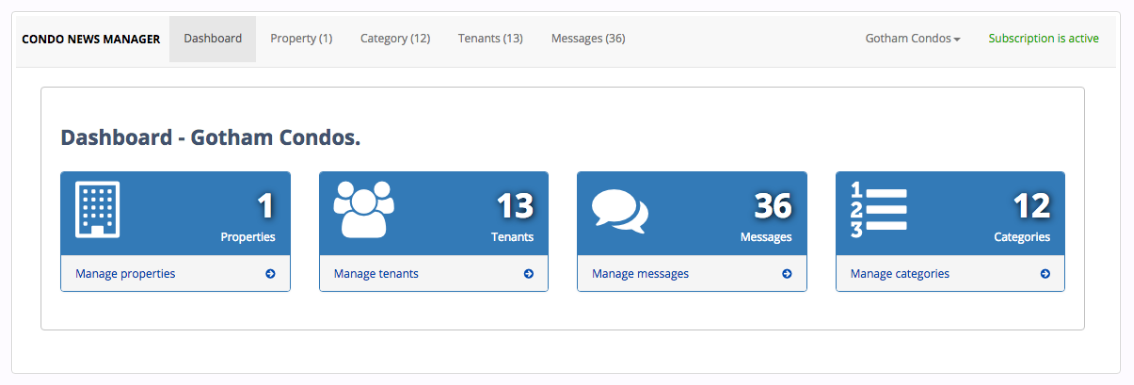Open the Manage messages link

point(640,274)
